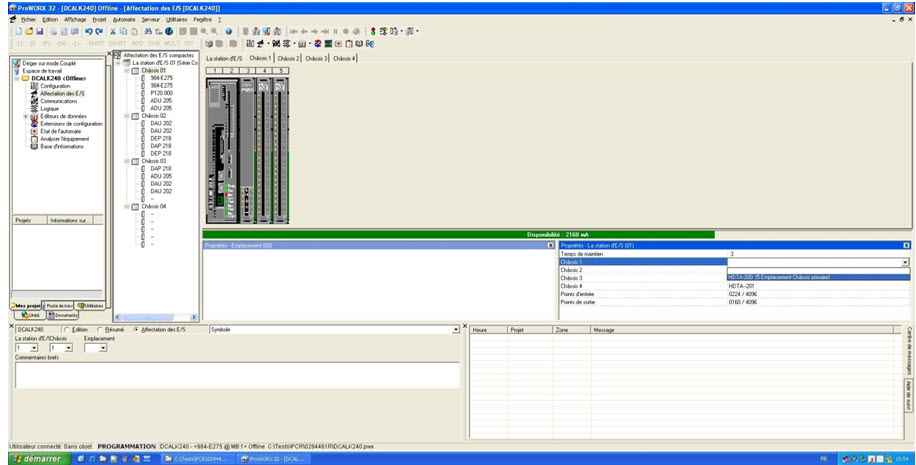The height and width of the screenshot is (465, 916).
Task: Click the Save floppy disk icon
Action: point(39,32)
